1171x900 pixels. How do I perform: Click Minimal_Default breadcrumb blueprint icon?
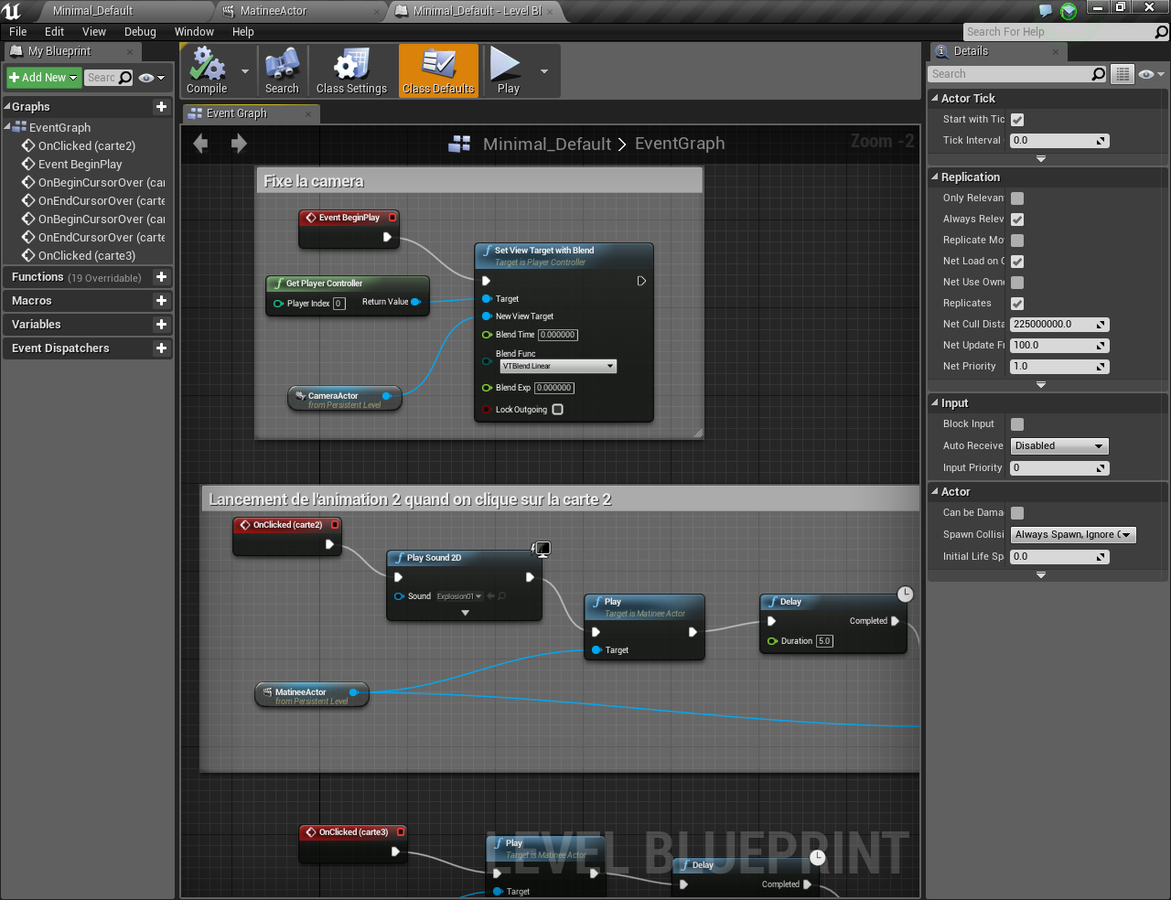pos(459,143)
